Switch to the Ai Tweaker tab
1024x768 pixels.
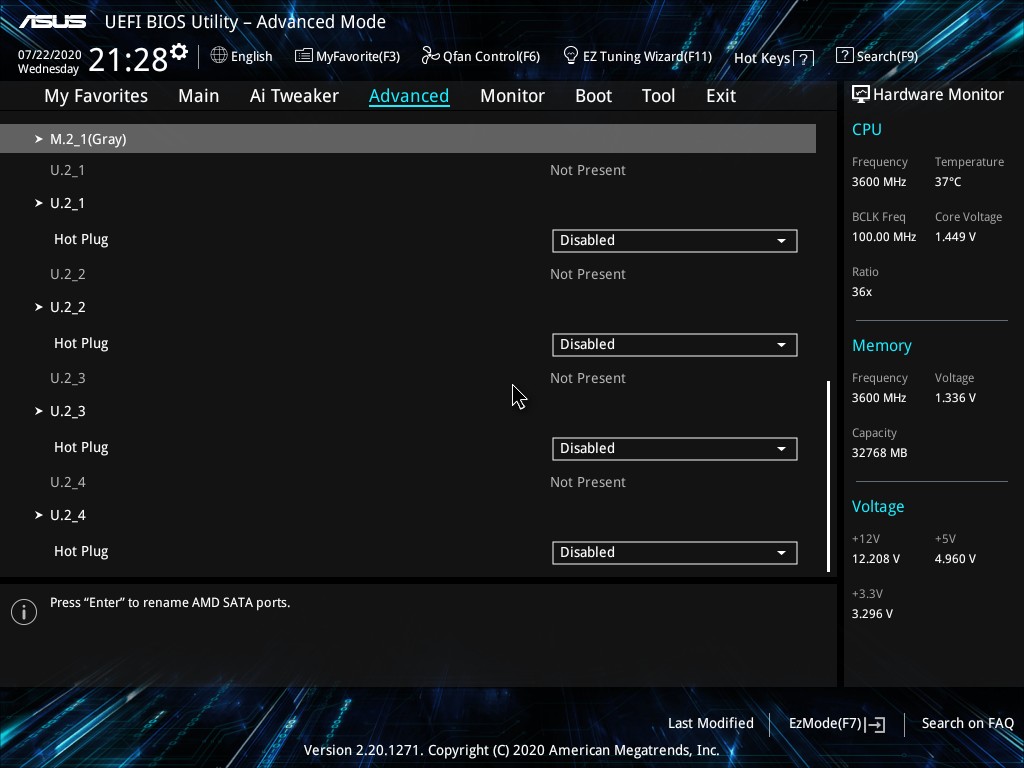(294, 96)
